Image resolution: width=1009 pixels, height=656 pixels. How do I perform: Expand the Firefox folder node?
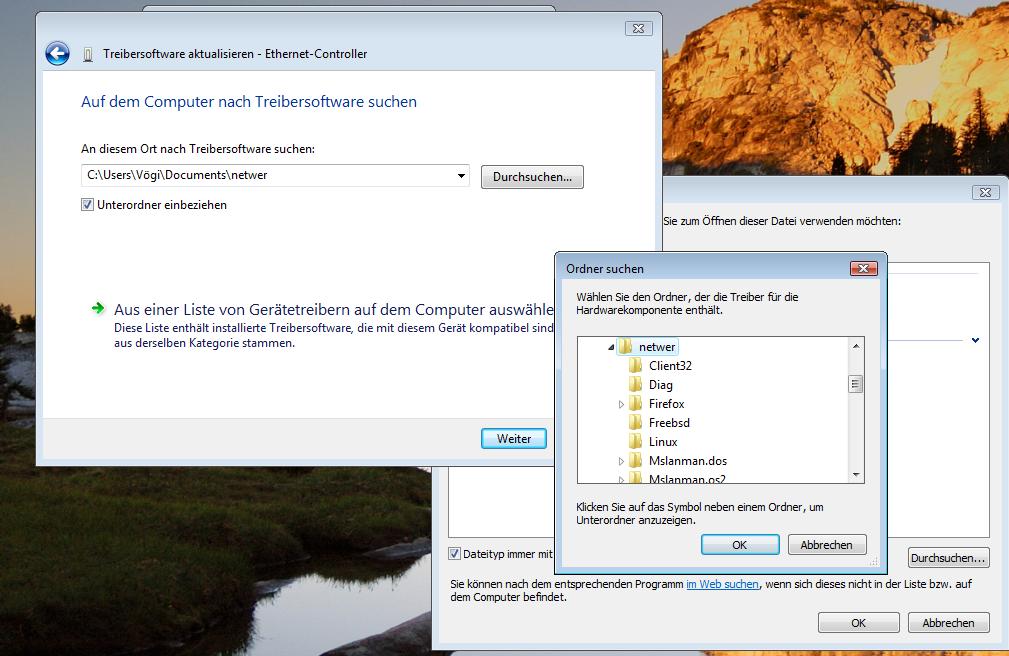point(621,405)
